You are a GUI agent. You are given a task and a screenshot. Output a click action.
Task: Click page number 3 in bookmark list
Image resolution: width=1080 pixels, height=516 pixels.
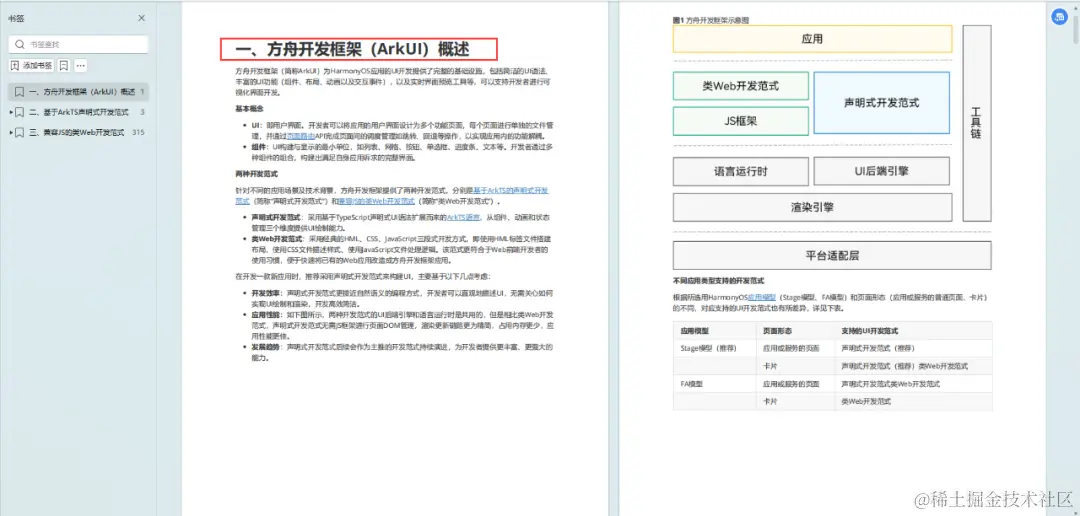pyautogui.click(x=142, y=112)
